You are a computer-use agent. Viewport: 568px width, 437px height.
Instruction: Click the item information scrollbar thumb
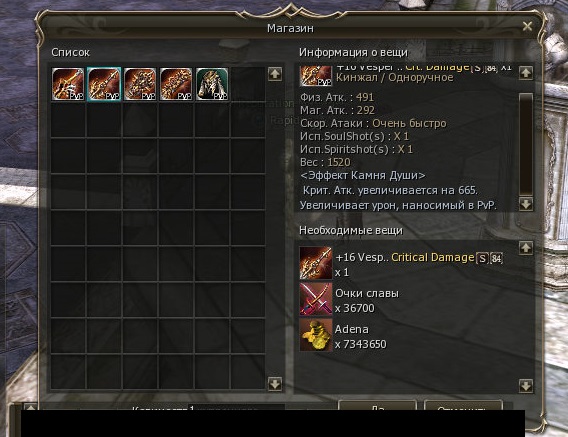click(526, 144)
